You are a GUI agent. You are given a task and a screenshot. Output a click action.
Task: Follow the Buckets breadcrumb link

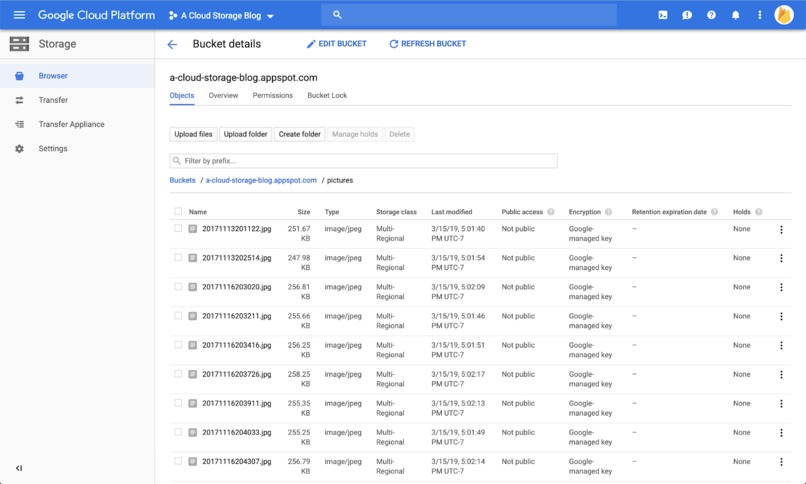(182, 180)
